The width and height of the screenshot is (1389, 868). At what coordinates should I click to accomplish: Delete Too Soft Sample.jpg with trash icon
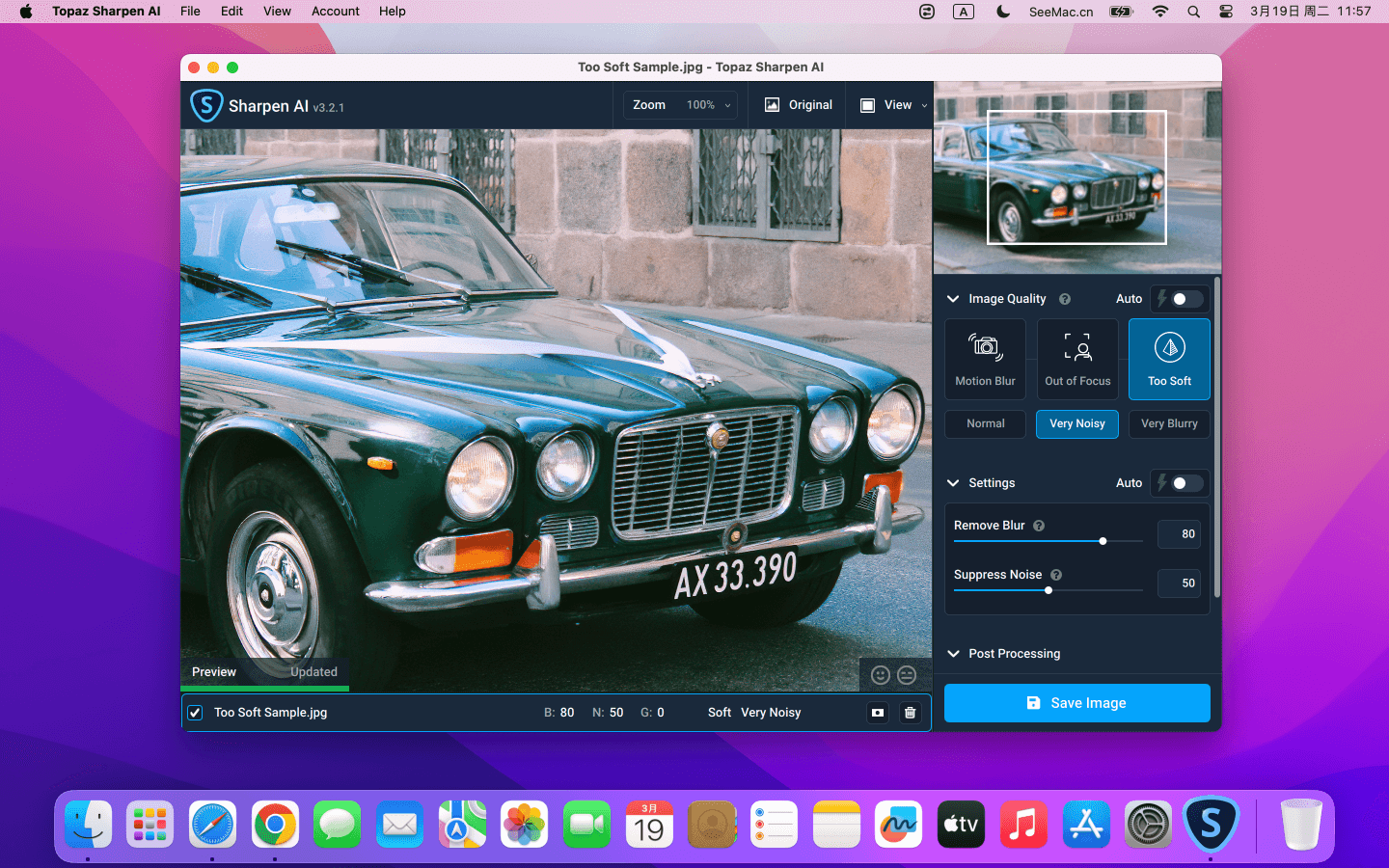point(910,713)
